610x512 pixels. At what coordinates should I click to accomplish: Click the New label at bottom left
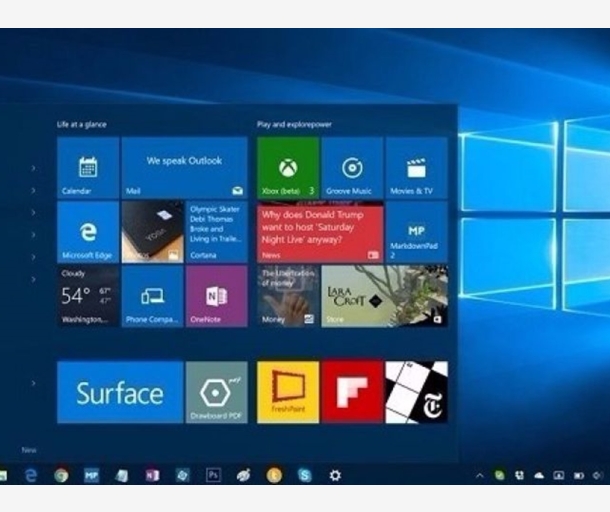tap(29, 450)
